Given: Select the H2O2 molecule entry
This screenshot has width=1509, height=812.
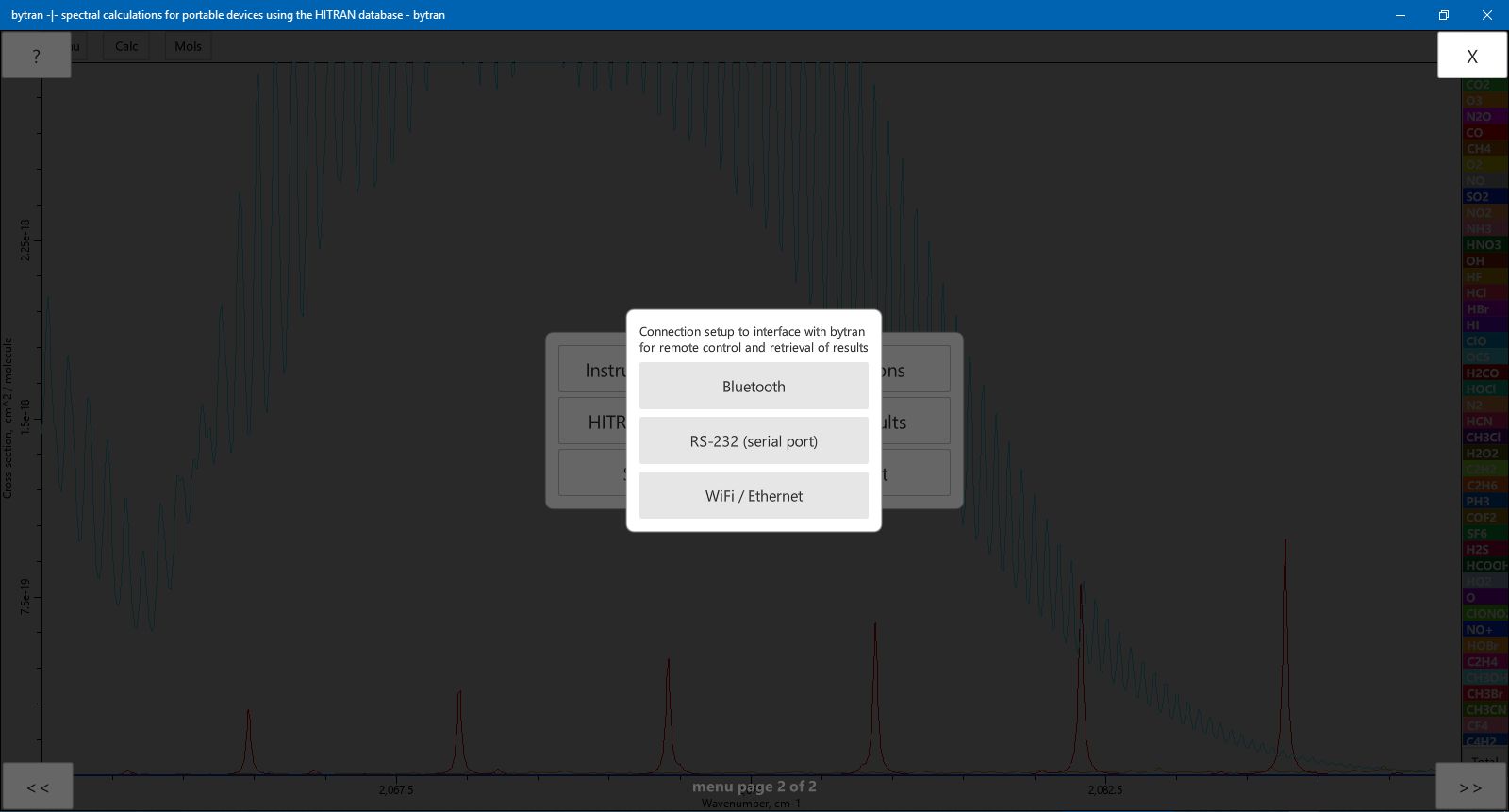Looking at the screenshot, I should [1484, 454].
